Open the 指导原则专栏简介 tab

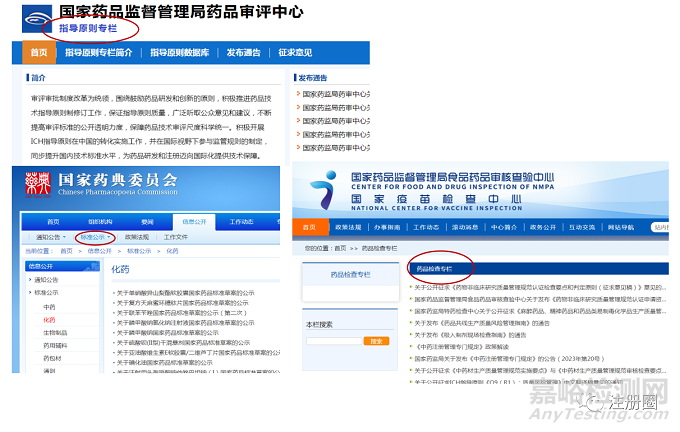[x=98, y=52]
